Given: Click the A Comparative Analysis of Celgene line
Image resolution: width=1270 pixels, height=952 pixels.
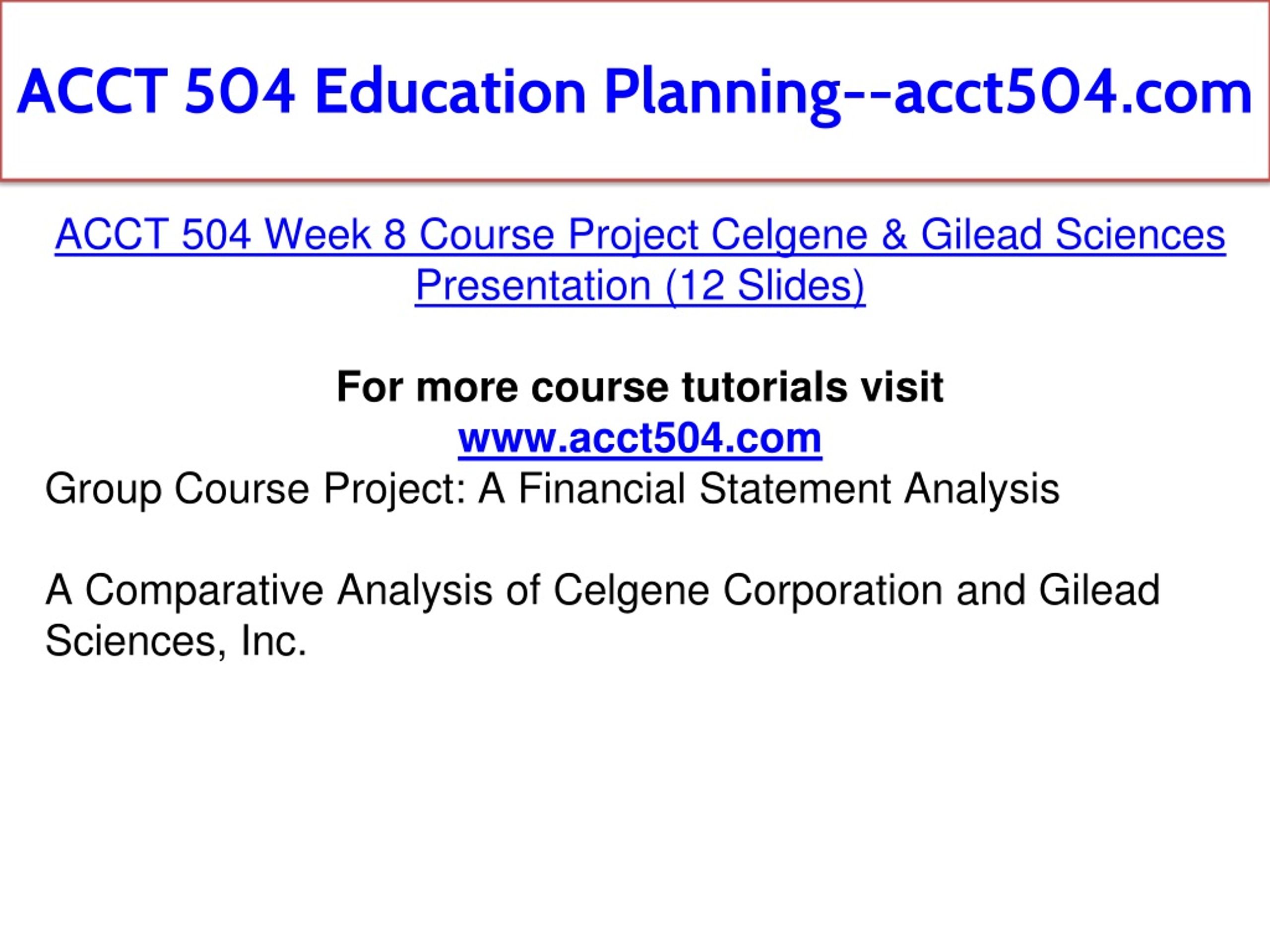Looking at the screenshot, I should 603,591.
